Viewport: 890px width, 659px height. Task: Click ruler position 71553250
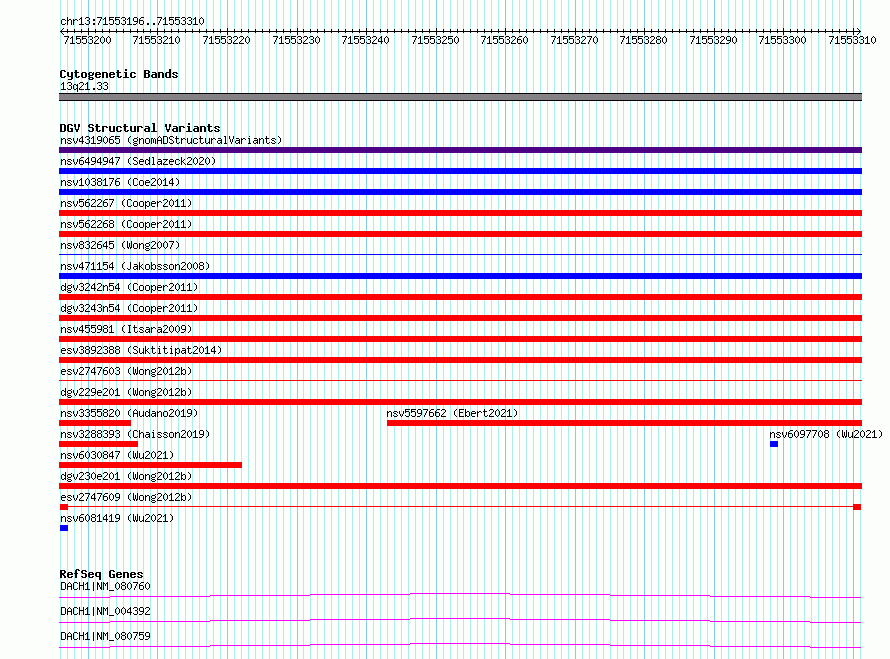pyautogui.click(x=435, y=40)
